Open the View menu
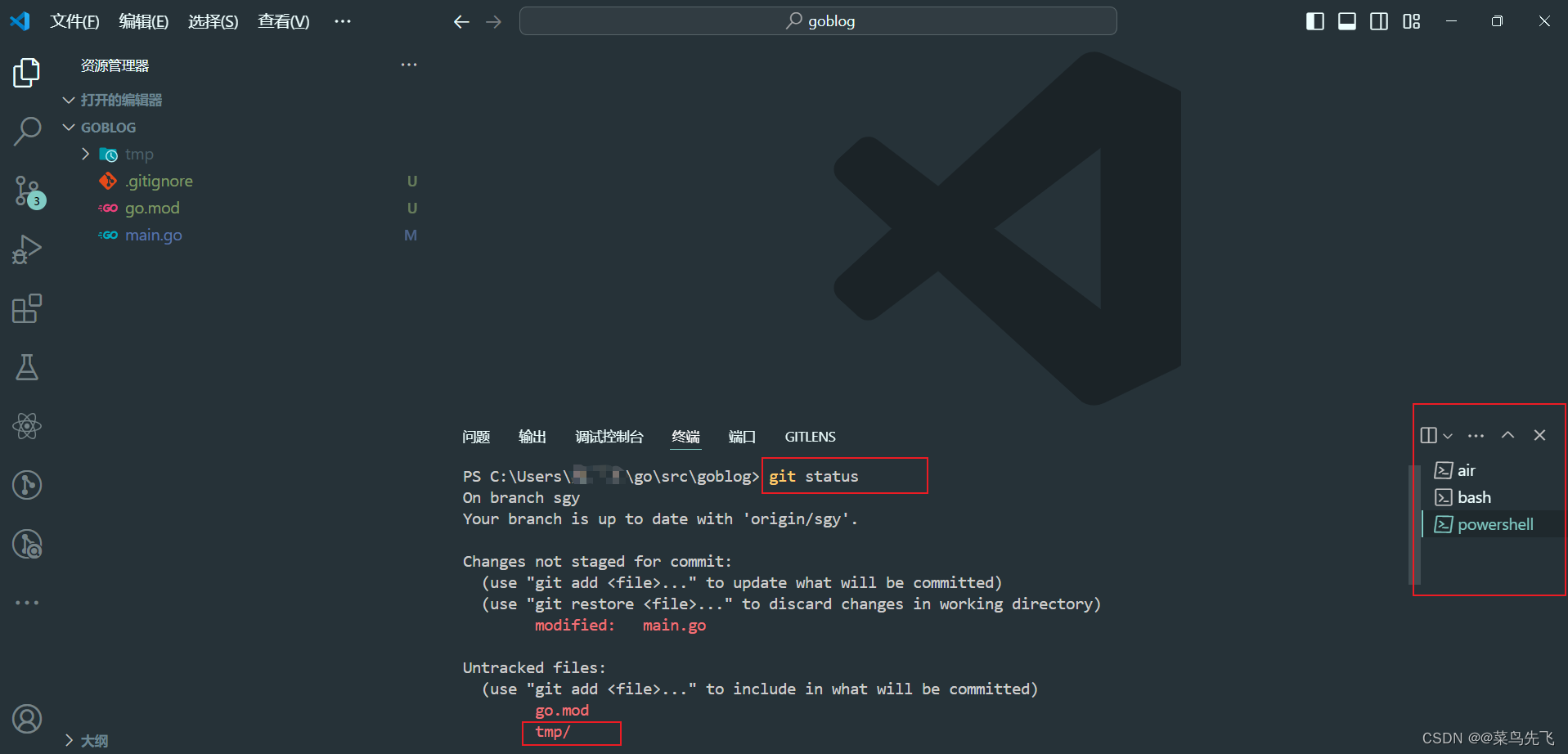Viewport: 1568px width, 754px height. click(x=284, y=21)
